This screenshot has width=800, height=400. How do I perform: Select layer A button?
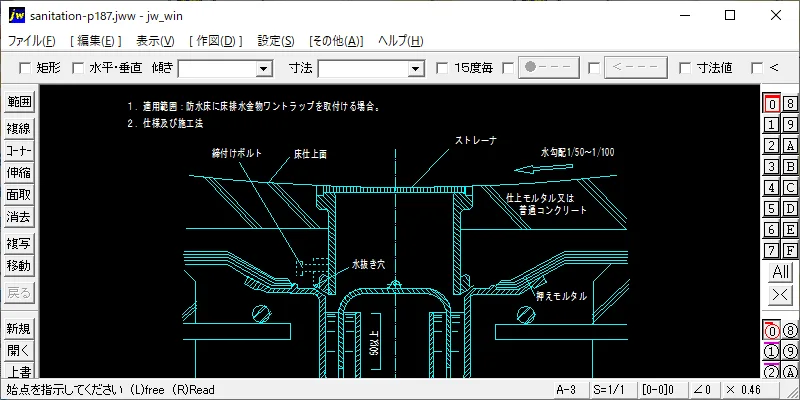point(790,145)
